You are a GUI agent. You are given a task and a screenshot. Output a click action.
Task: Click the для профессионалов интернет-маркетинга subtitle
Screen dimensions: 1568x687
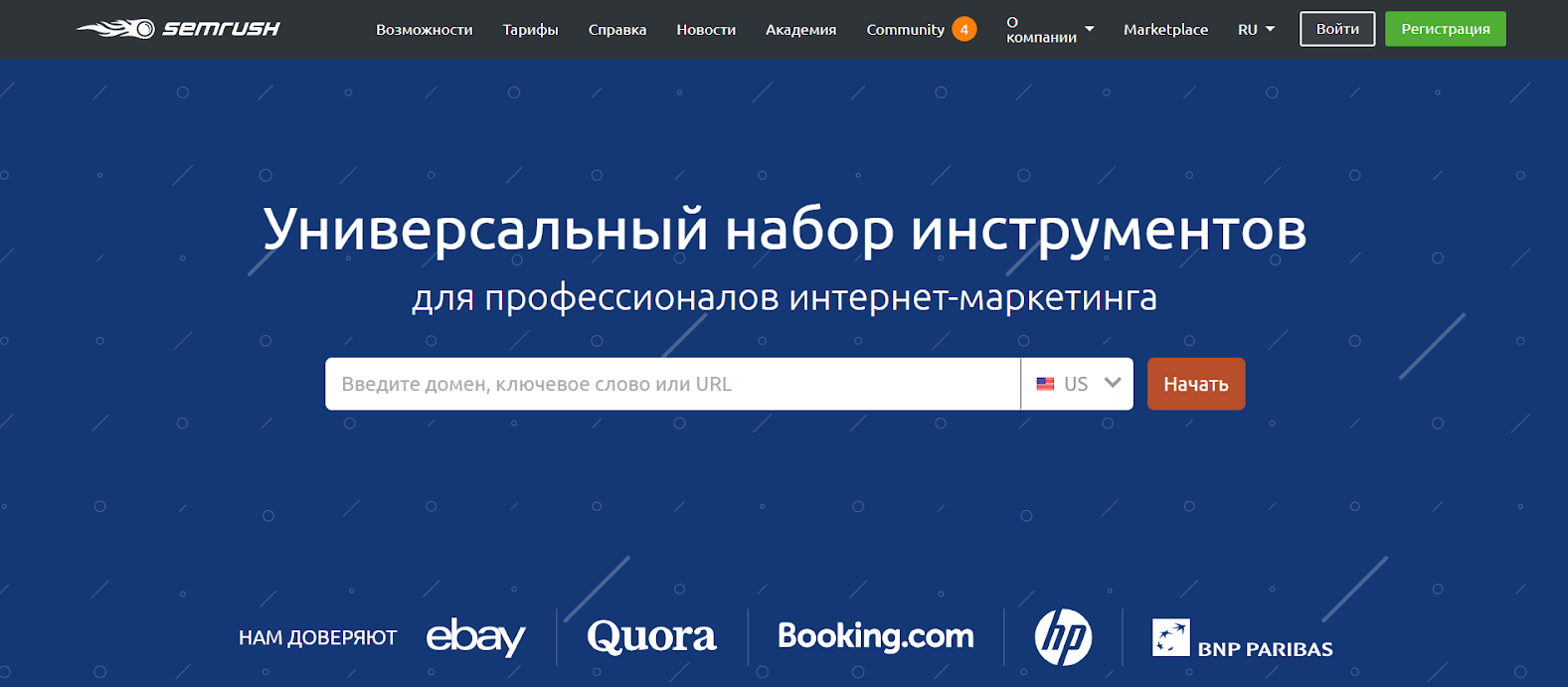(x=784, y=297)
